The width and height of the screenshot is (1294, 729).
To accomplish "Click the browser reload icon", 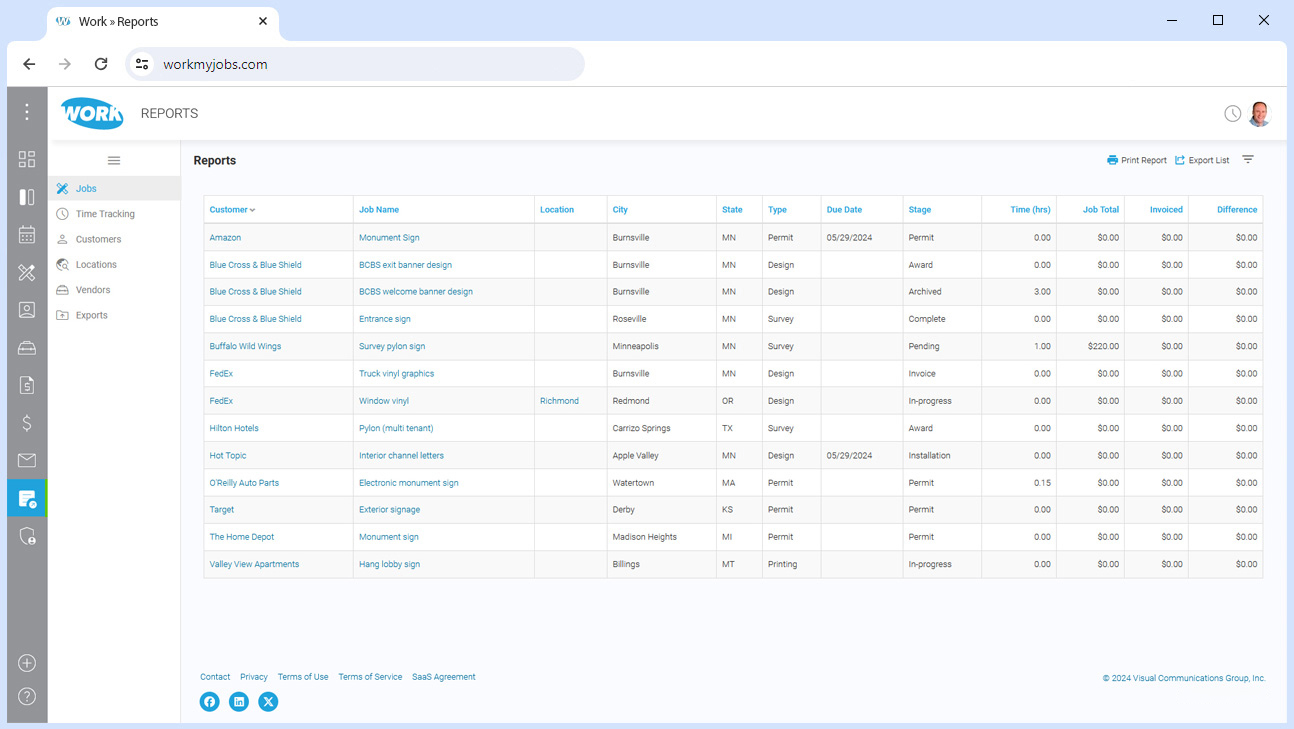I will click(x=101, y=64).
